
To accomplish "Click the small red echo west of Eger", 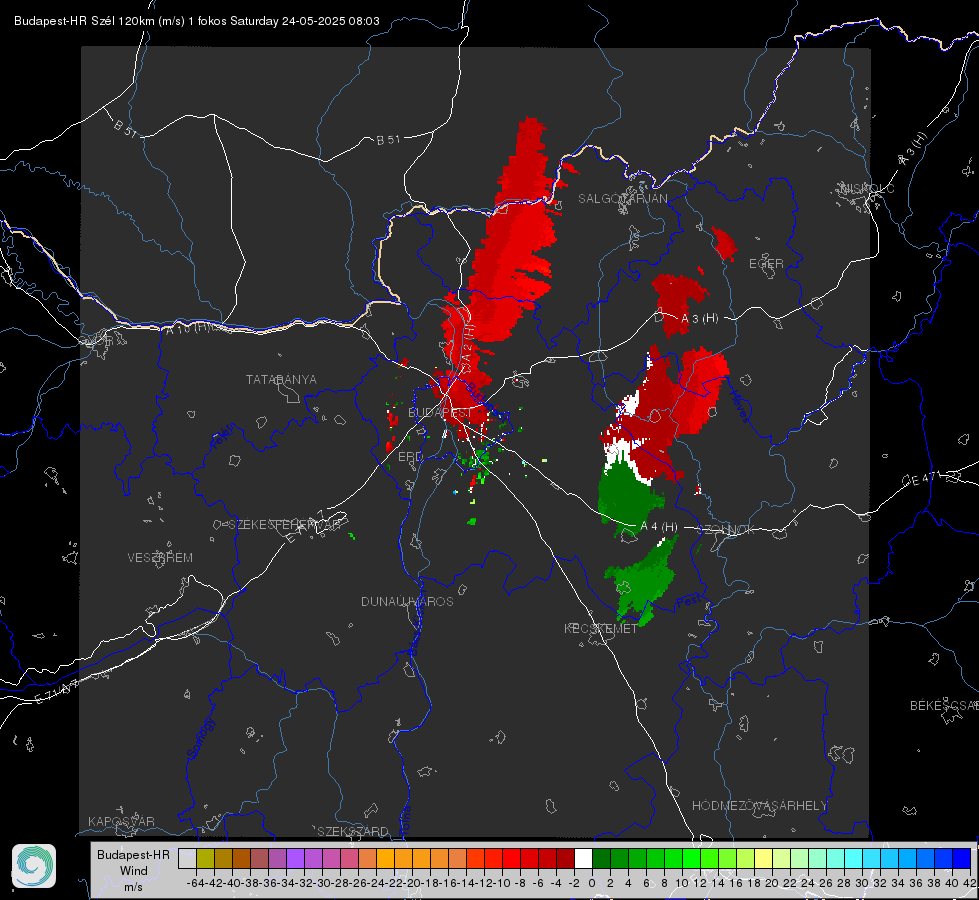I will point(724,243).
